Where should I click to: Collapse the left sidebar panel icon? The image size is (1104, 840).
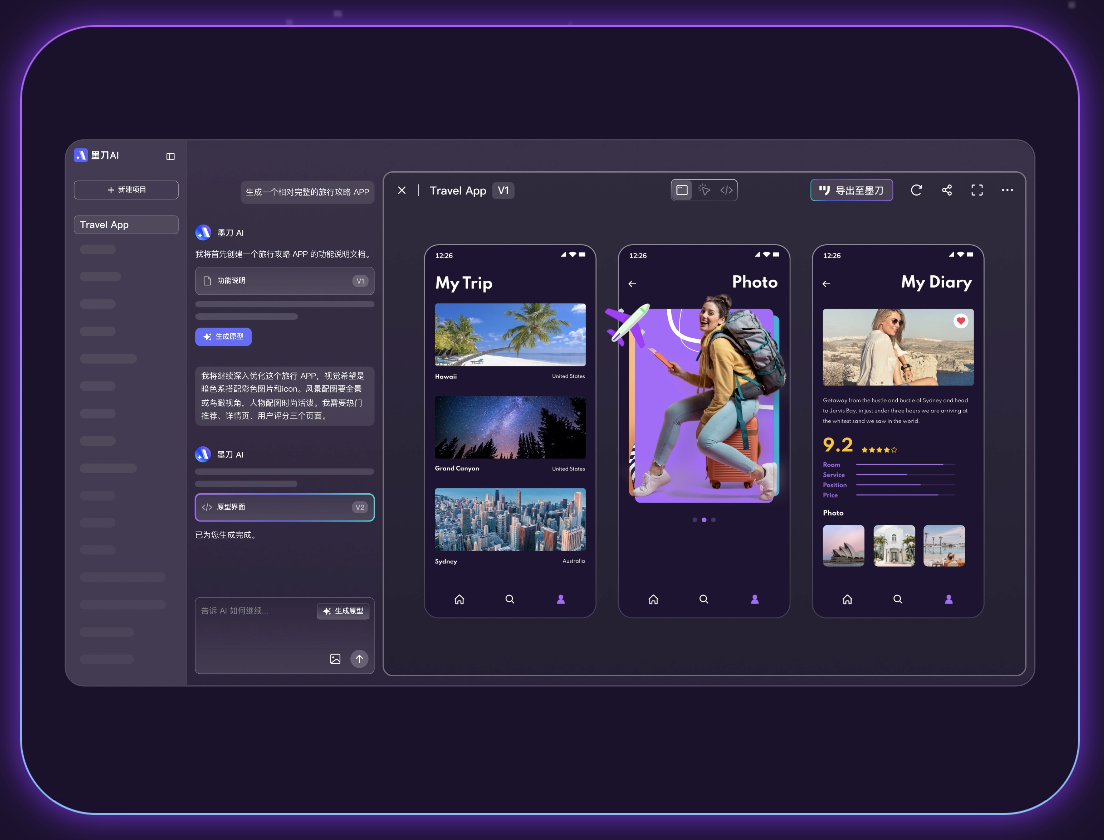coord(170,156)
